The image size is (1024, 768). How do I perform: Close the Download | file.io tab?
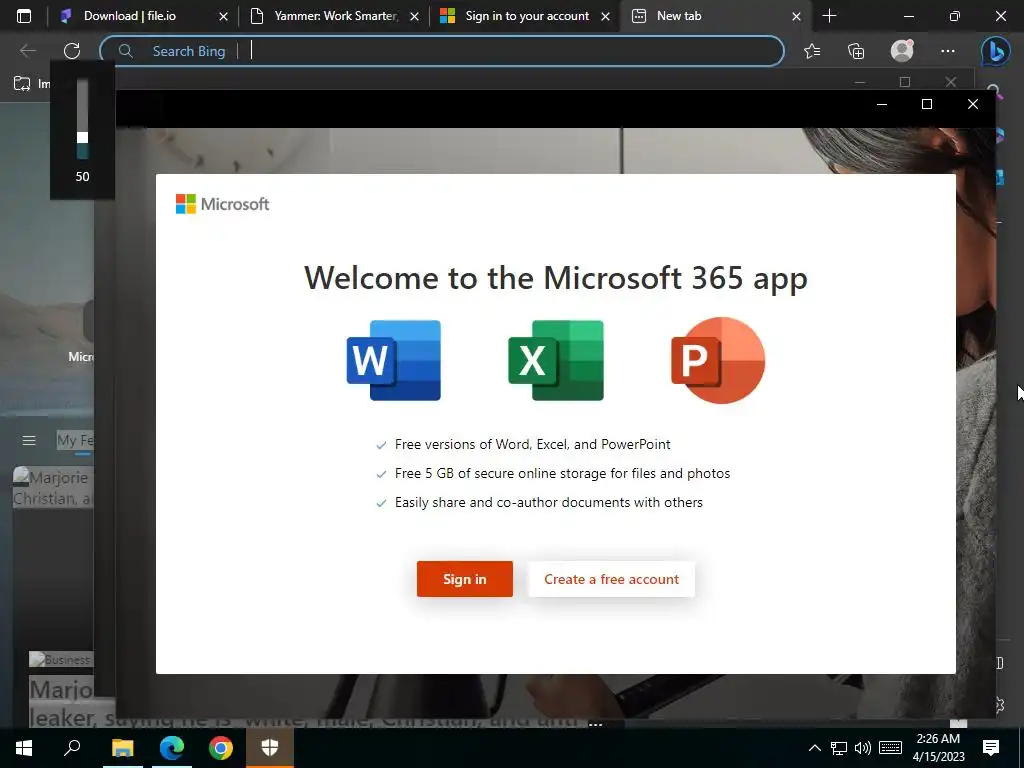tap(223, 16)
